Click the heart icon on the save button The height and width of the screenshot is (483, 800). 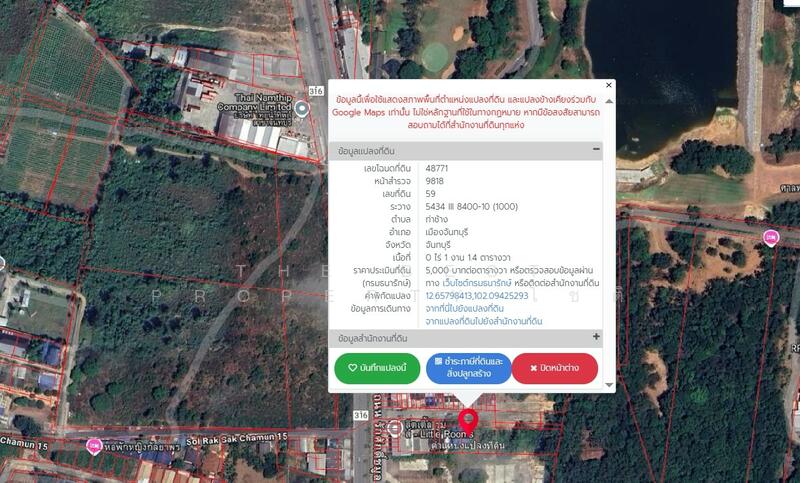tap(353, 367)
